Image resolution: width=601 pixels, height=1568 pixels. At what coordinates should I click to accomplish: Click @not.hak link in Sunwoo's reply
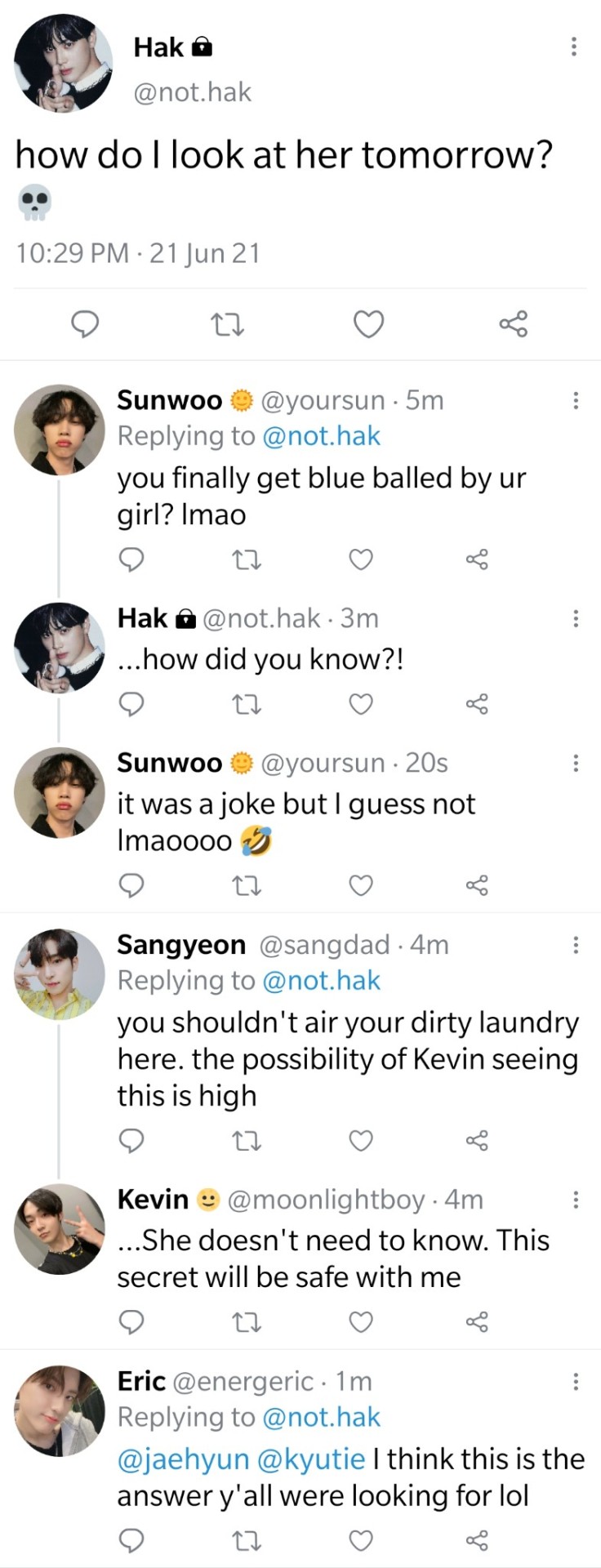[x=322, y=436]
